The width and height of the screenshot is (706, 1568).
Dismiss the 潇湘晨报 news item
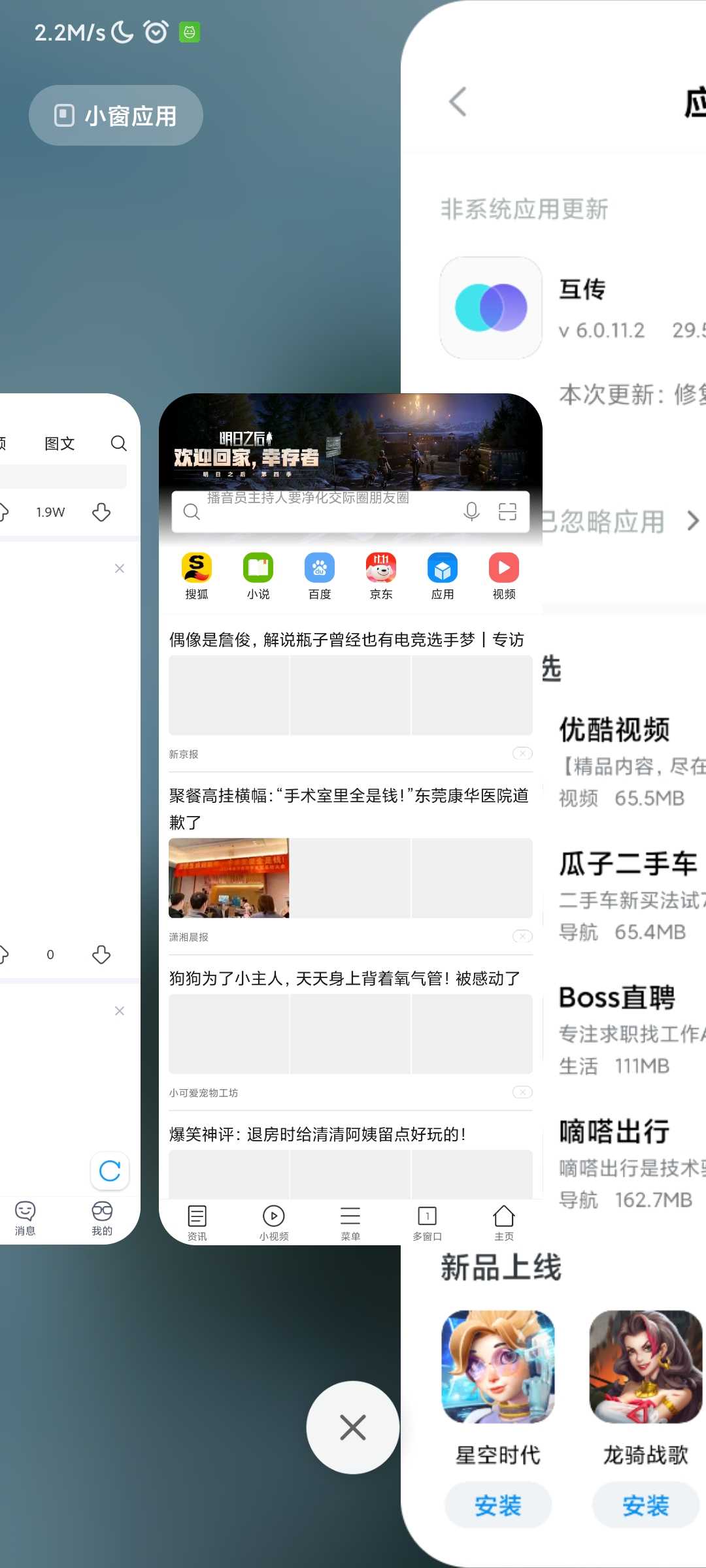point(522,936)
